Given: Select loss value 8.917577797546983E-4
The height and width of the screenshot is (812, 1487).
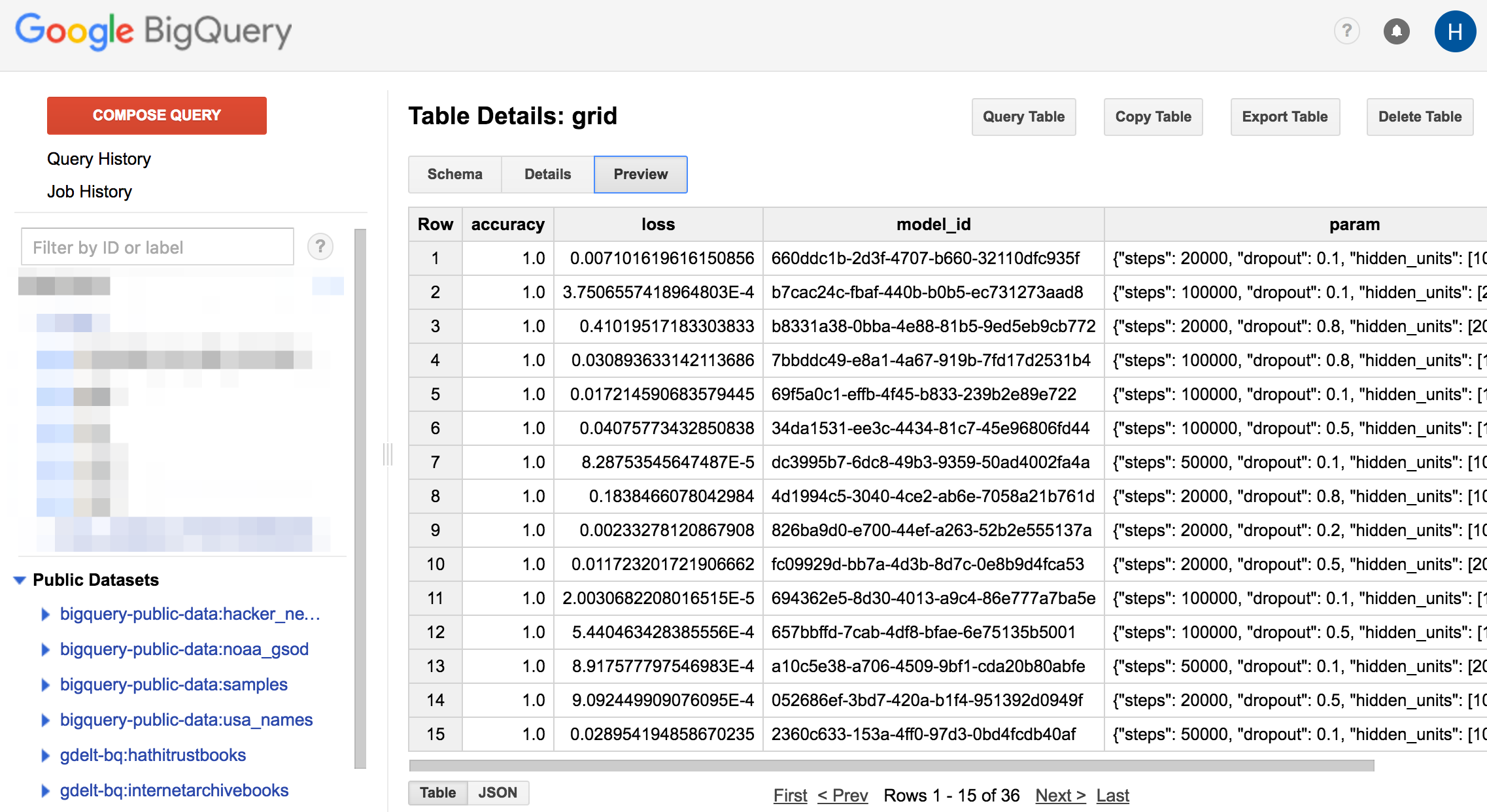Looking at the screenshot, I should pos(658,666).
